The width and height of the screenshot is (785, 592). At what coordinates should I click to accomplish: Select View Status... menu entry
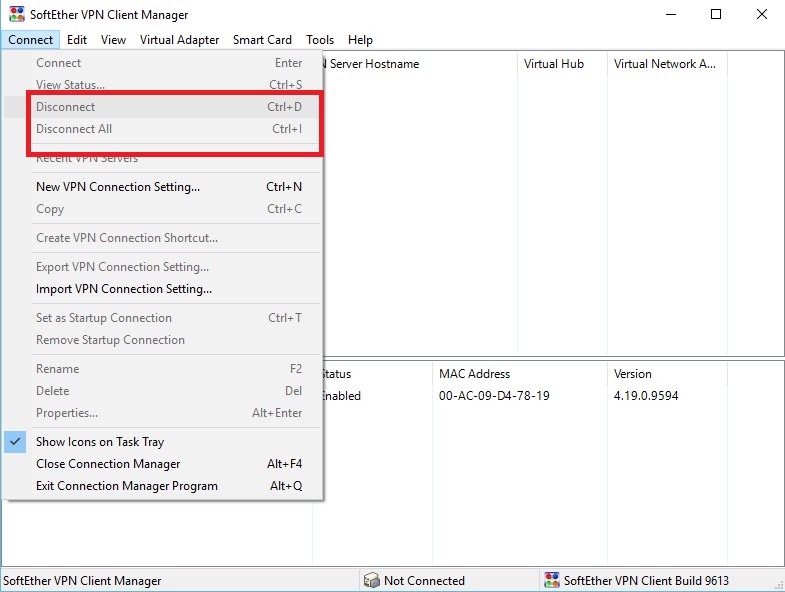pos(162,85)
